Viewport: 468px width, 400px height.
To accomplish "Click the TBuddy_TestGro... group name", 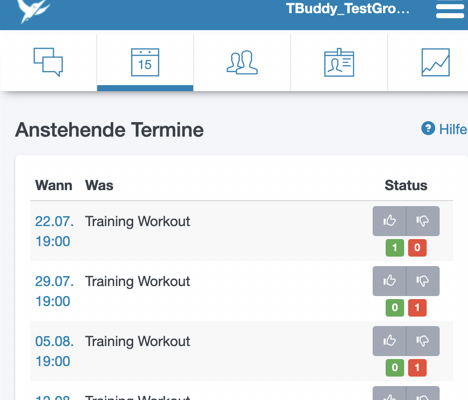I will point(348,9).
